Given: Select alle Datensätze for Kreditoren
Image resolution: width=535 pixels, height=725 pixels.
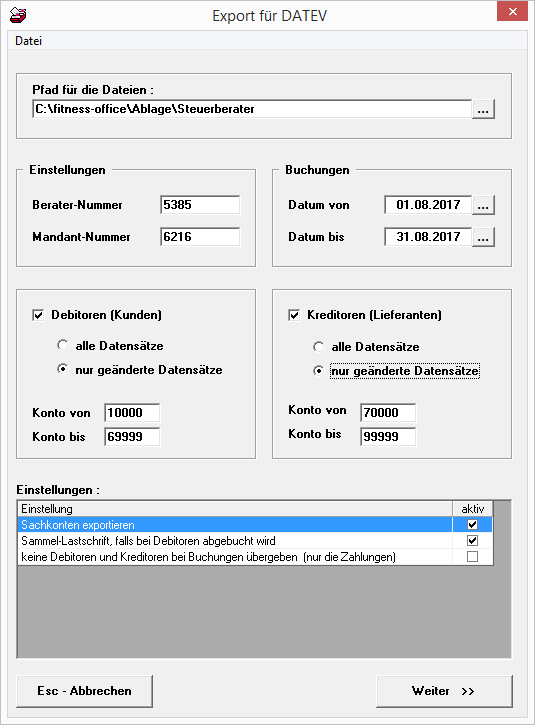Looking at the screenshot, I should 319,346.
